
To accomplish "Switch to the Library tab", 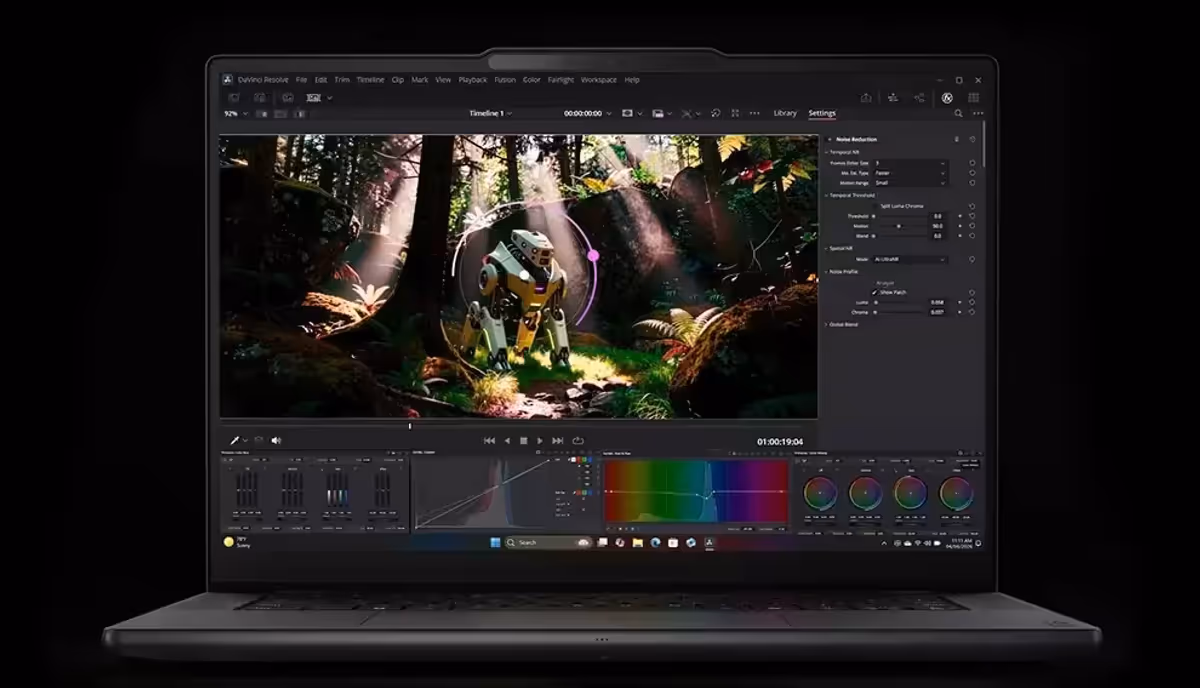I will (x=785, y=113).
